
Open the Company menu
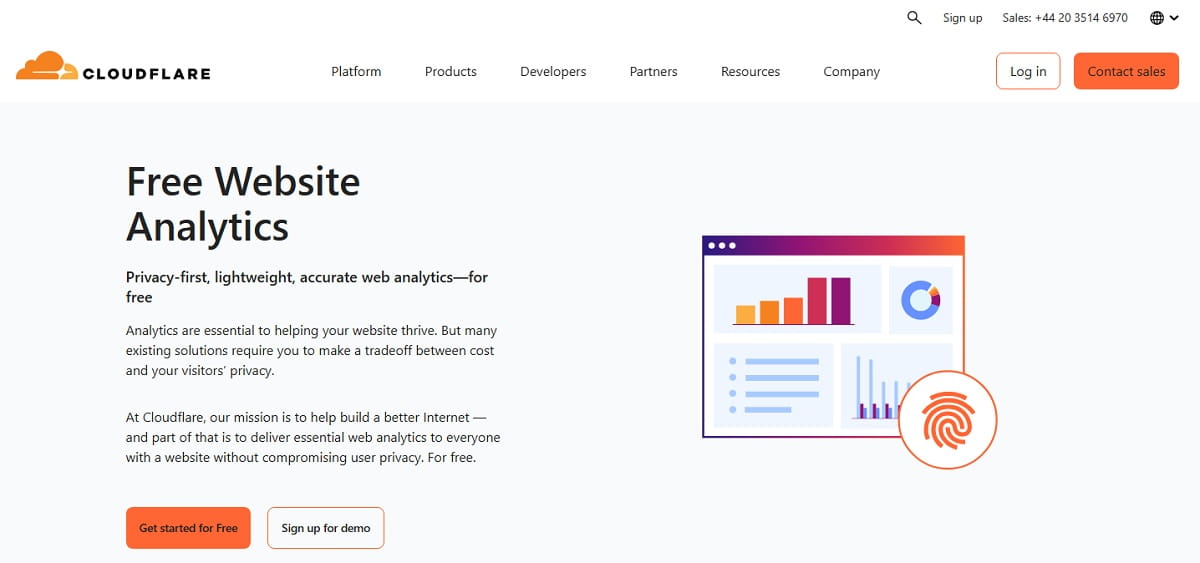coord(852,72)
